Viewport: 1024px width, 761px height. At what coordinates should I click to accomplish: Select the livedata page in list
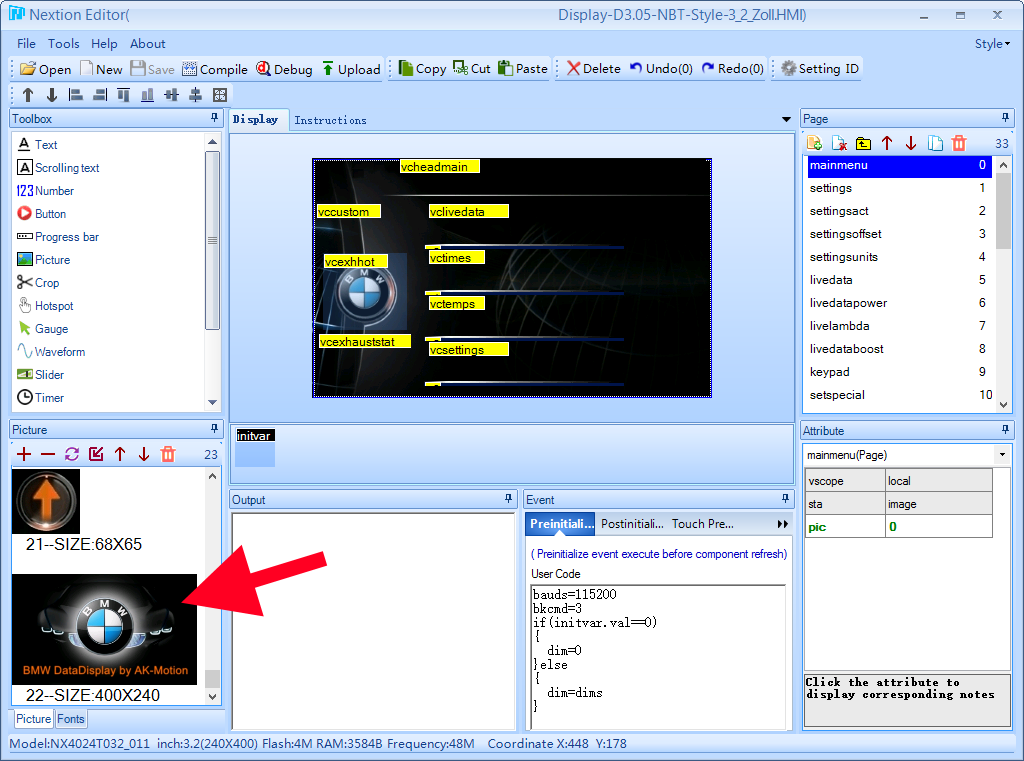point(828,280)
